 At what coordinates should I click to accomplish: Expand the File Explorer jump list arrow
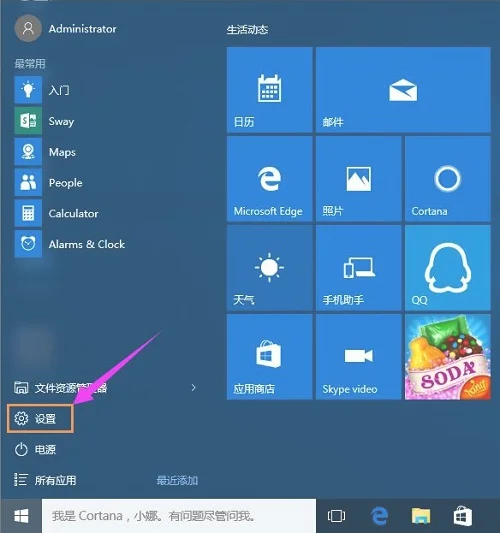pyautogui.click(x=193, y=388)
